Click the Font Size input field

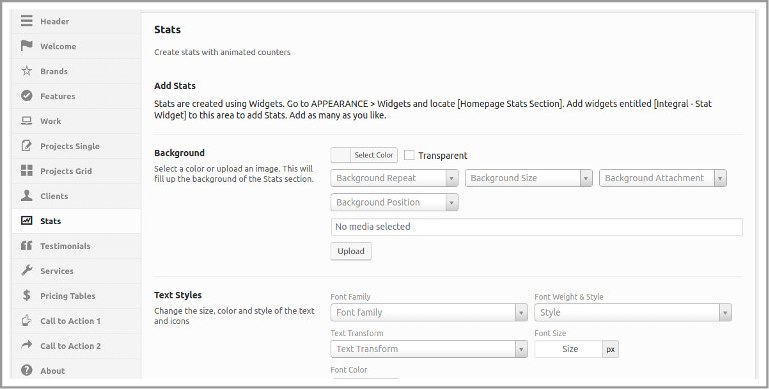point(569,349)
